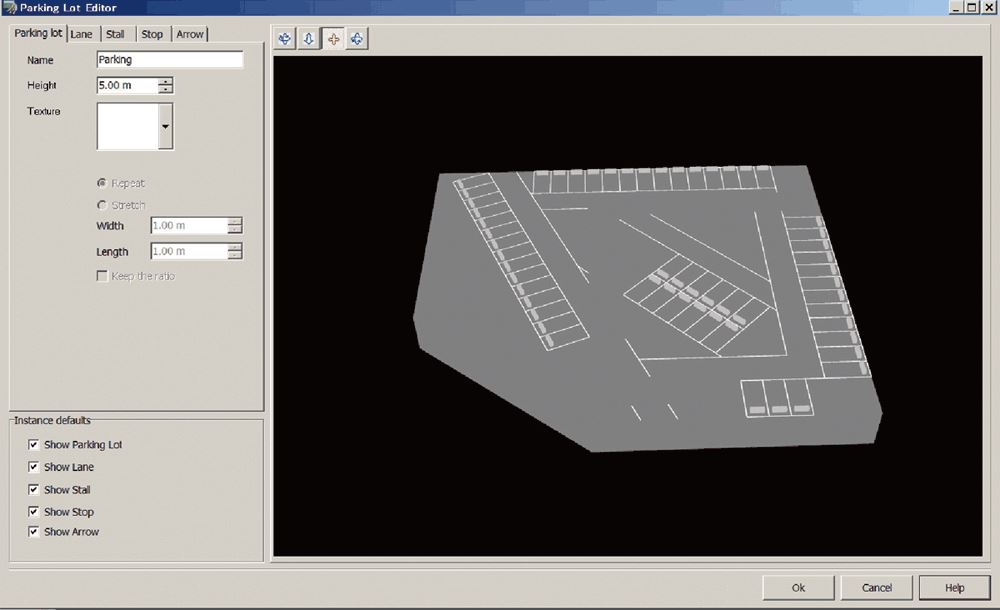Switch to the Lane tab
This screenshot has height=610, width=1000.
point(81,34)
